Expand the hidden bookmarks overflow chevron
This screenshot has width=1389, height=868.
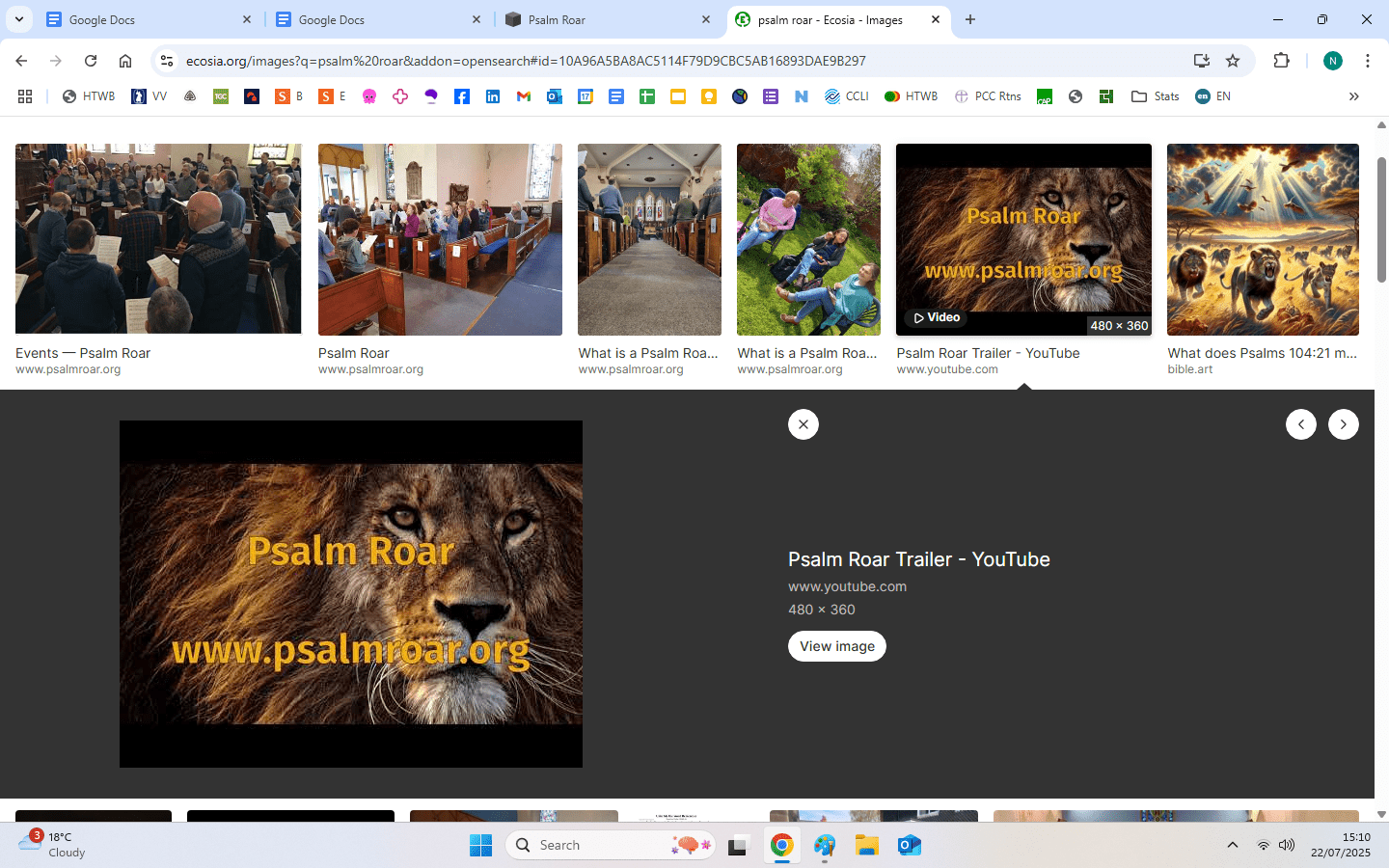click(x=1353, y=96)
